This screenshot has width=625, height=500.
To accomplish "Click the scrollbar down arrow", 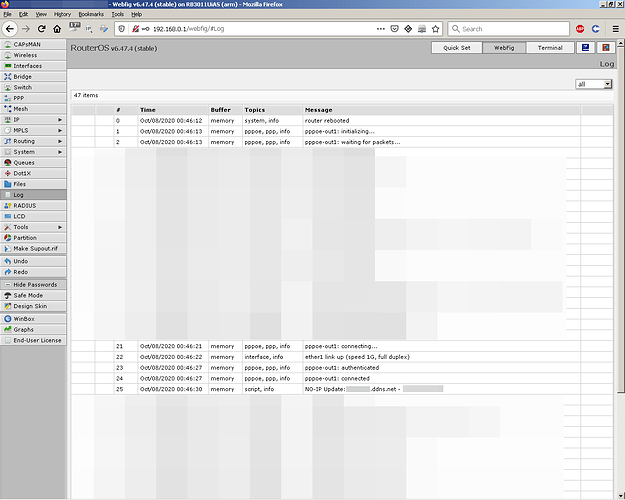I will [621, 496].
